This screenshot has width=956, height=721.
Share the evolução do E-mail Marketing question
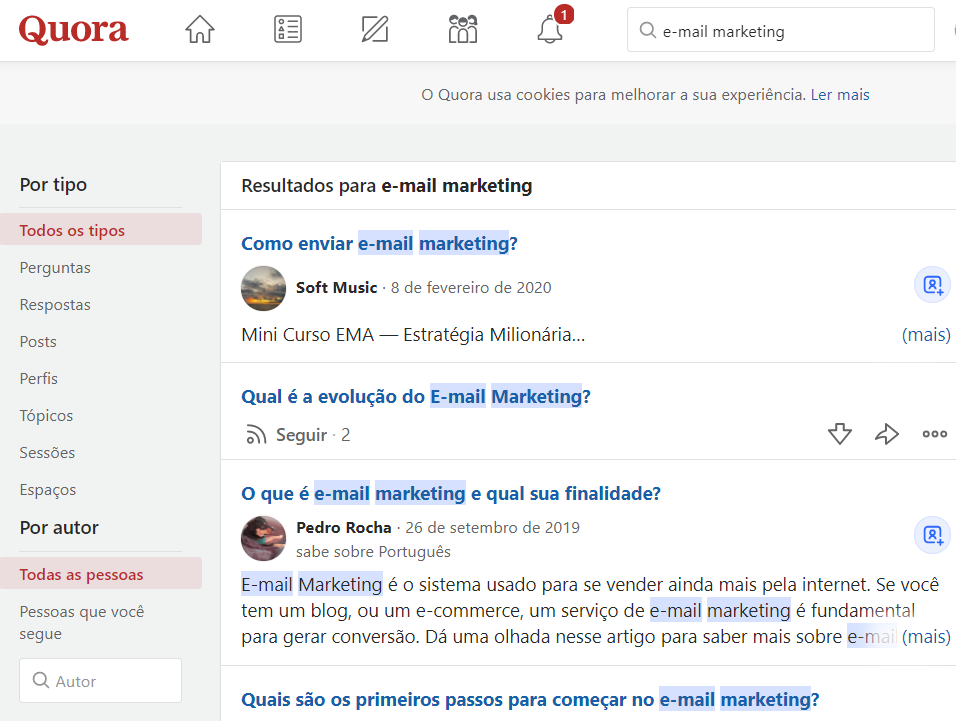pos(886,434)
